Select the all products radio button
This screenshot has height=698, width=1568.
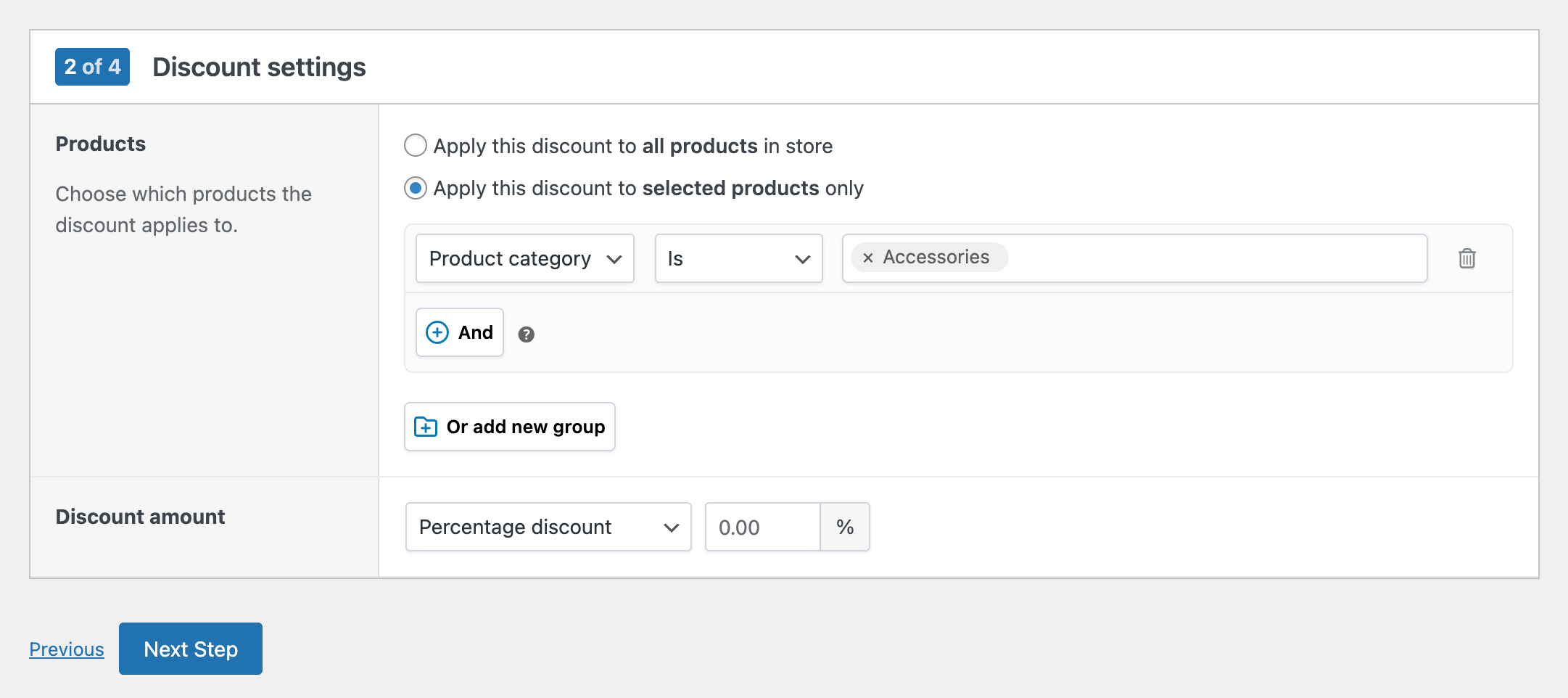416,146
